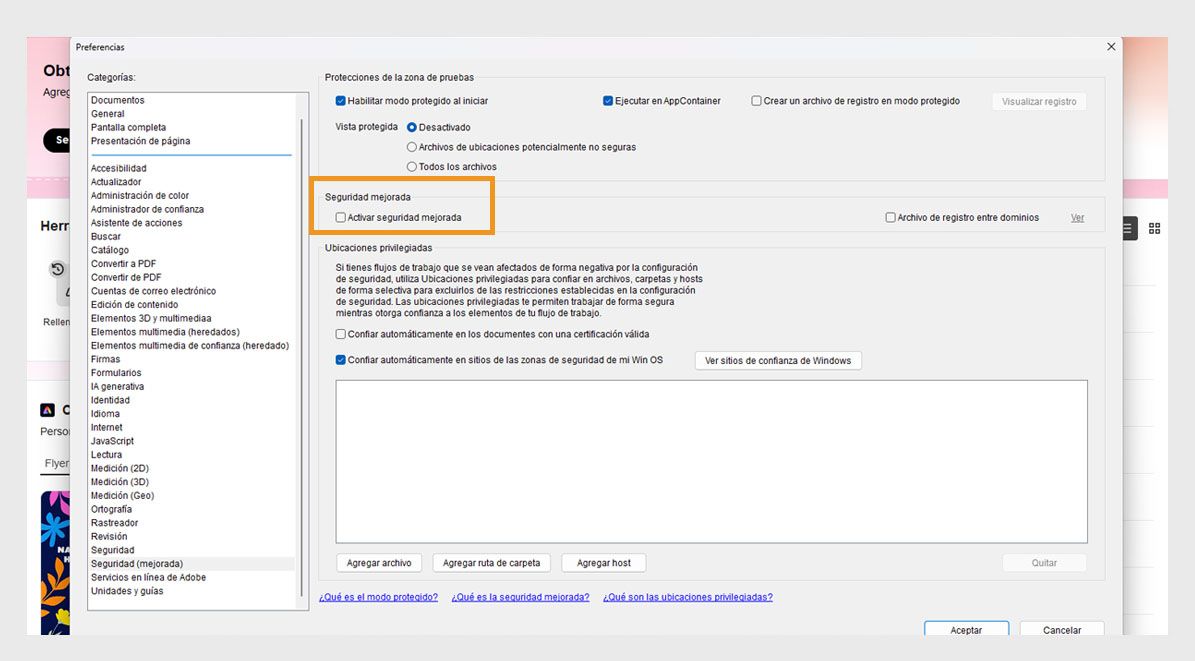Viewport: 1195px width, 661px height.
Task: Enable Confiar automáticamente en documentos con certificación válida
Action: [341, 334]
